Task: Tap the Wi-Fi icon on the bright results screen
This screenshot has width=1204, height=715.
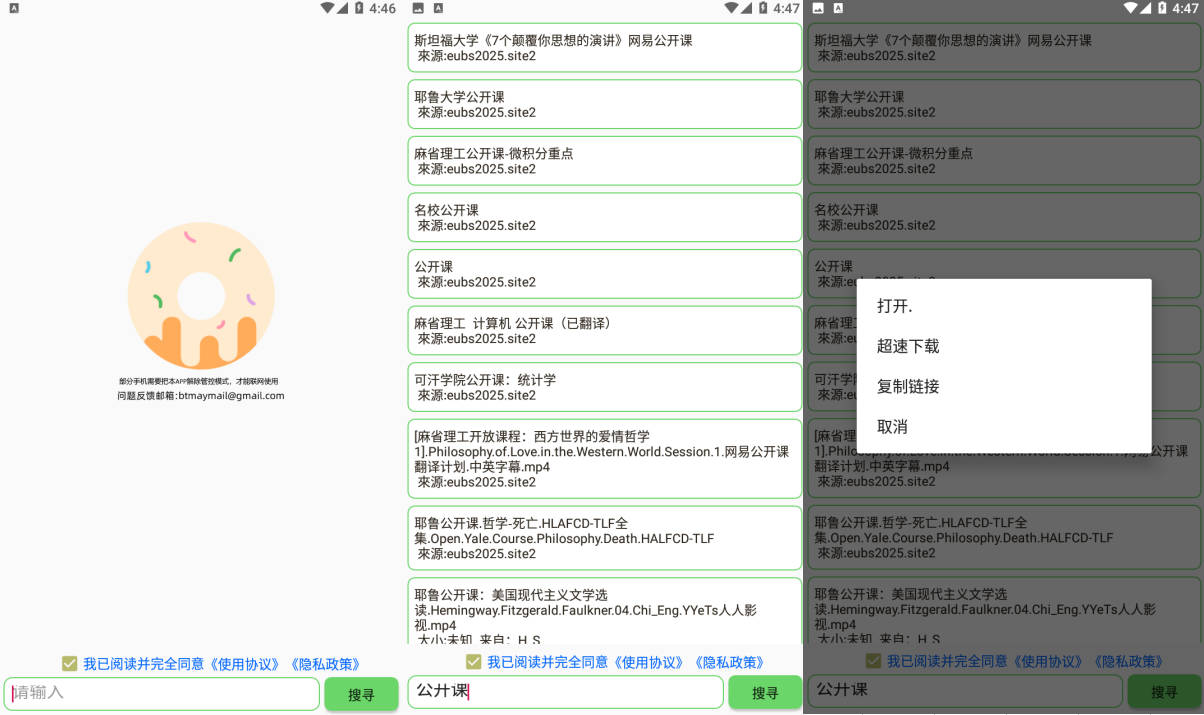Action: 731,8
